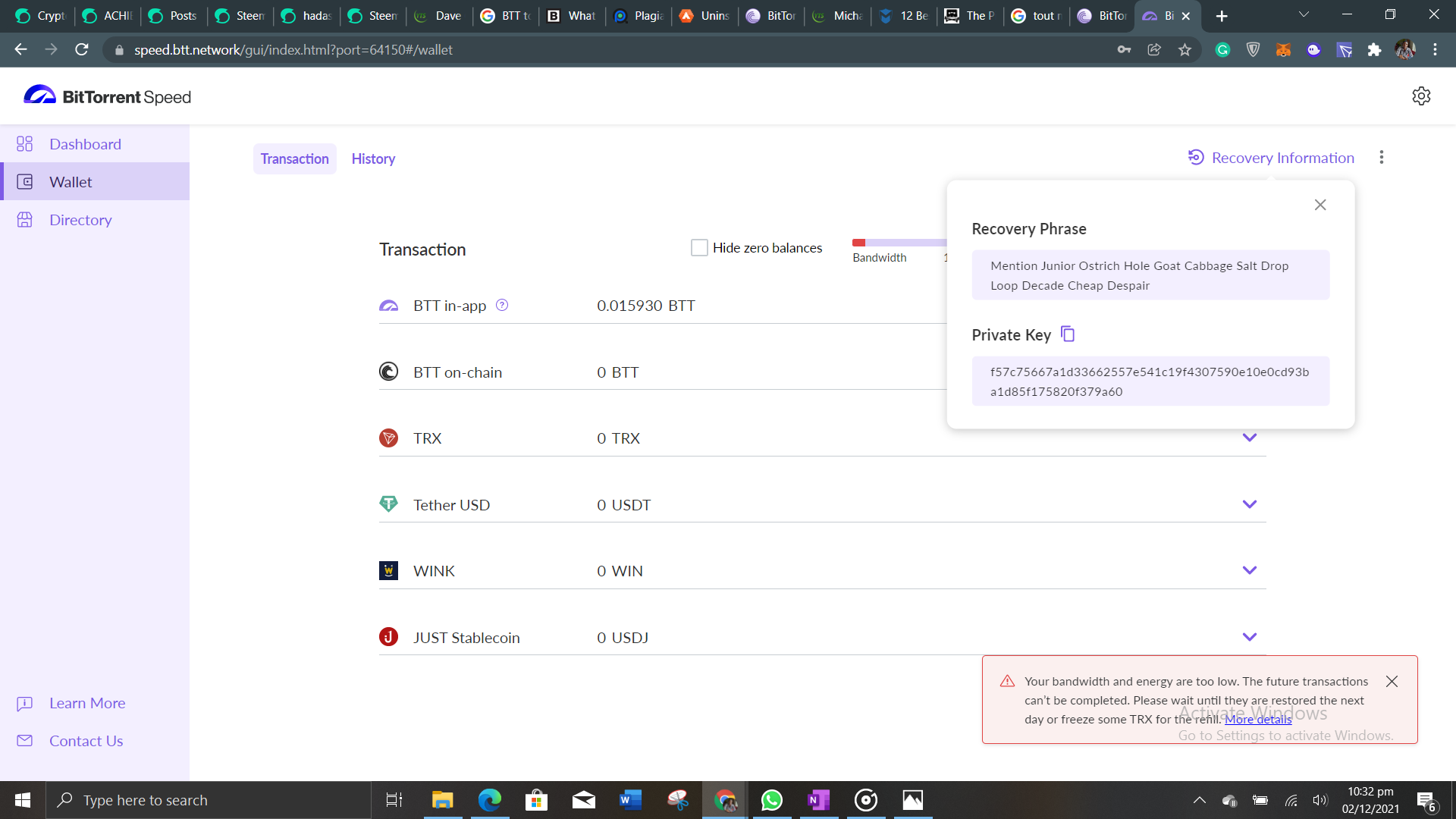Select the private key text box
1456x819 pixels.
click(1150, 381)
